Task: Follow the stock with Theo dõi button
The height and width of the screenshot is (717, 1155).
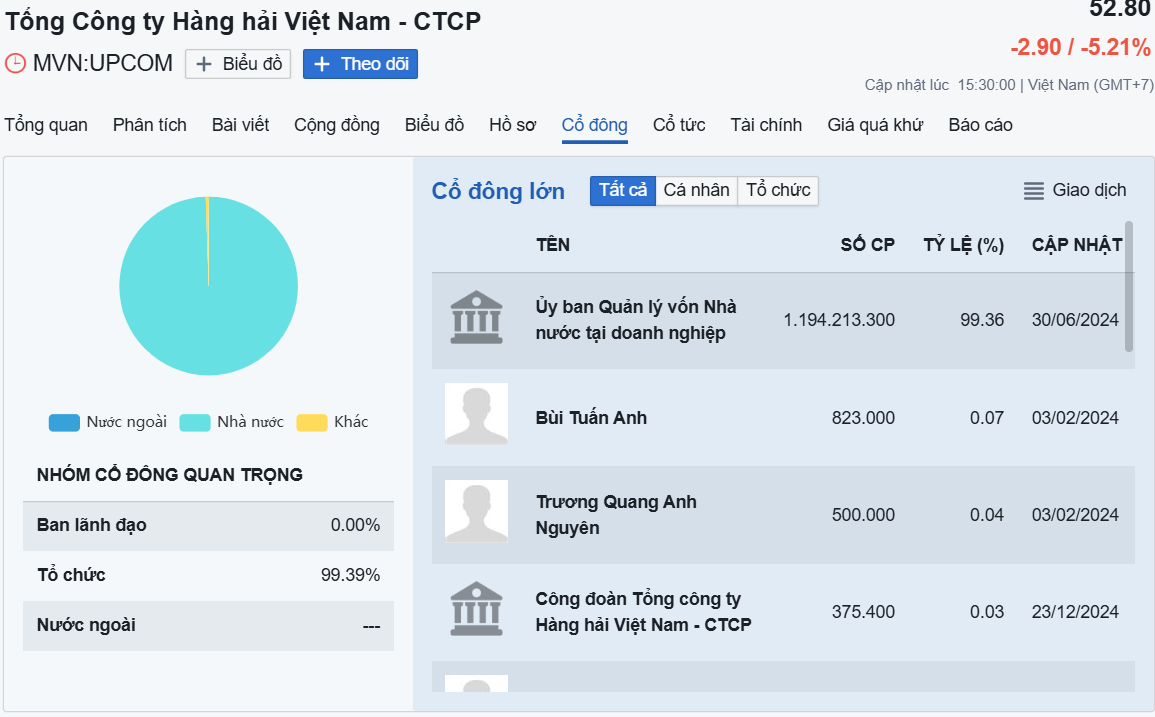Action: (x=360, y=64)
